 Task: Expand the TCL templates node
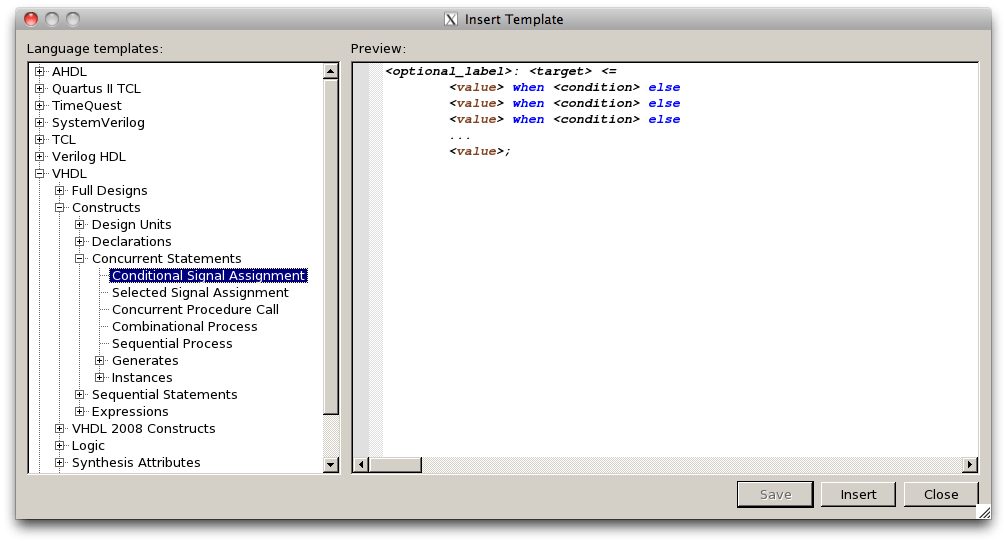pyautogui.click(x=40, y=139)
